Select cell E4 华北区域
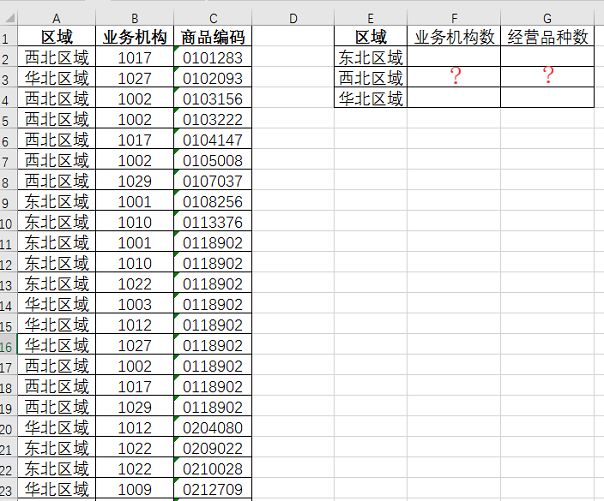Screen dimensions: 604x501 (371, 98)
